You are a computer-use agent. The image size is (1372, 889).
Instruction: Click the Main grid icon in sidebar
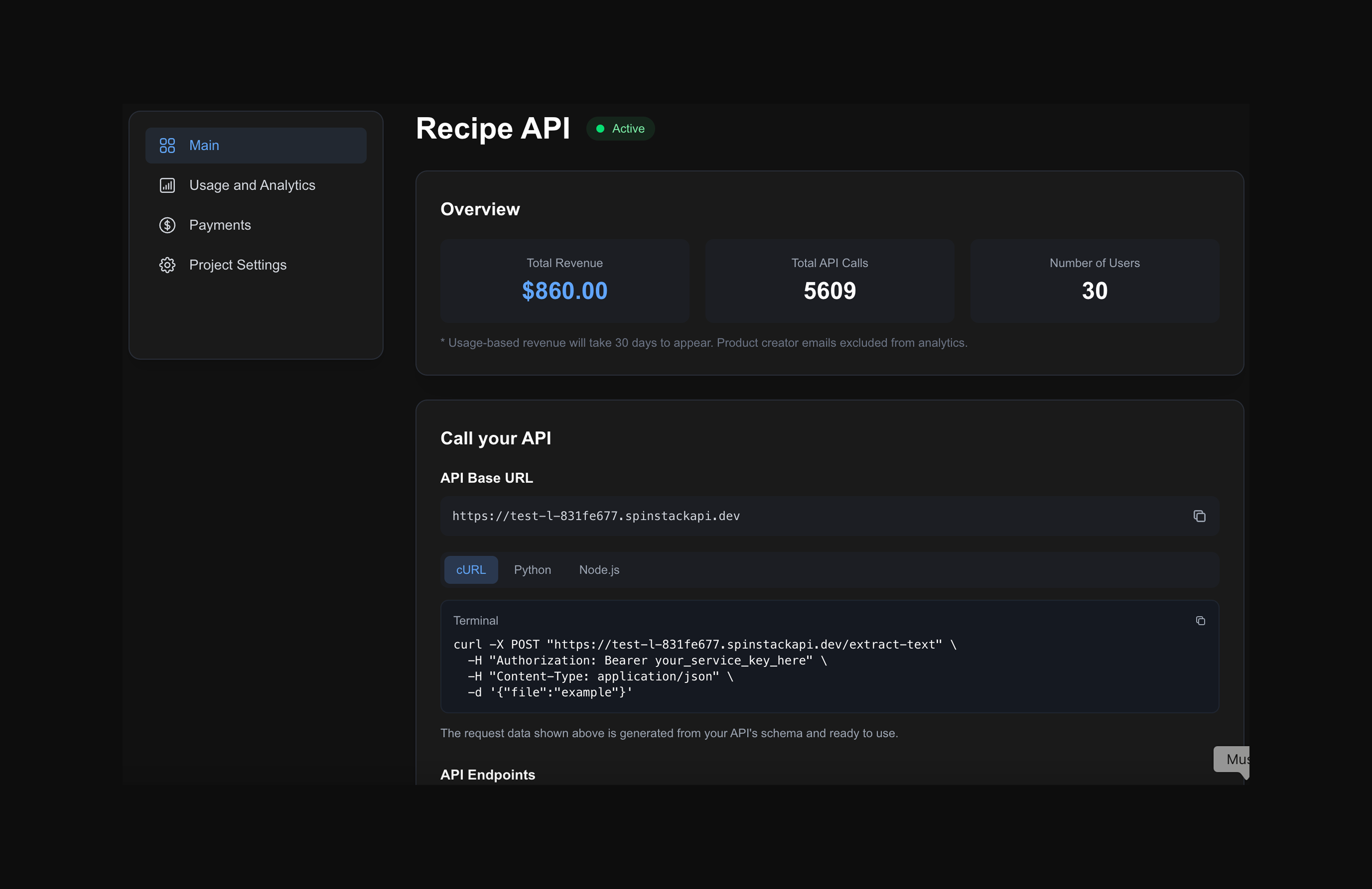[x=167, y=145]
